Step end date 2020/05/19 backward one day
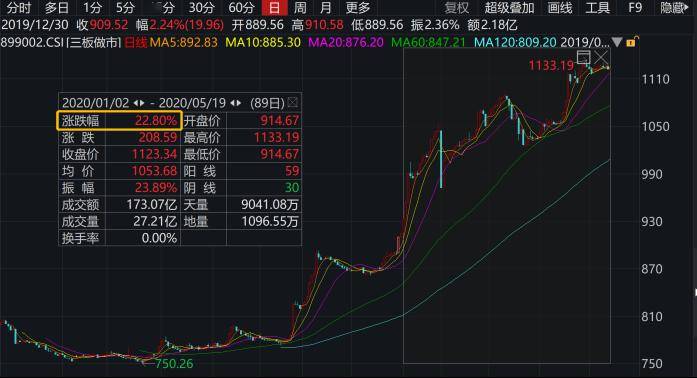Screen dimensions: 697x378 232,103
